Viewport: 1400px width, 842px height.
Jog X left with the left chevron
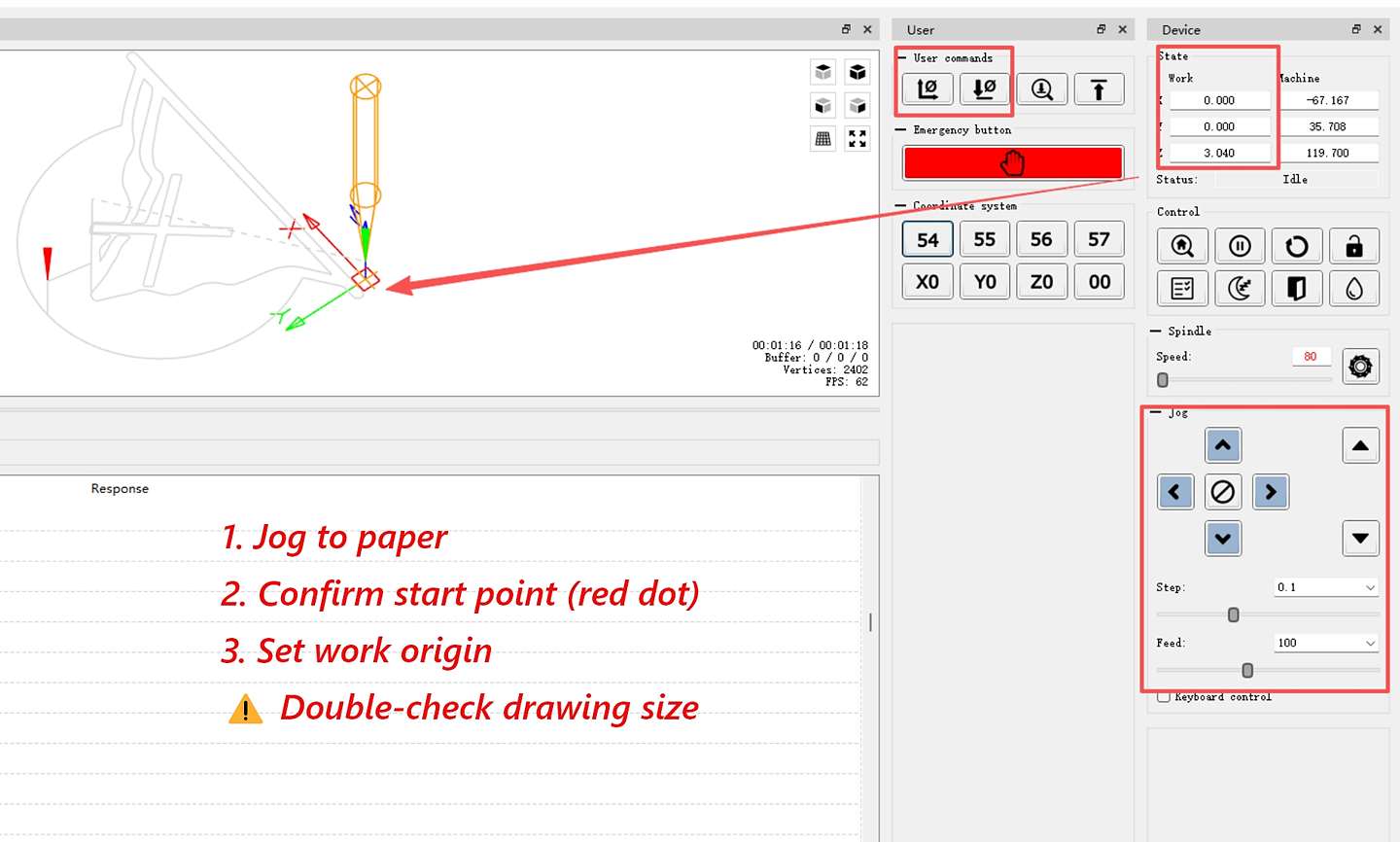click(1175, 492)
